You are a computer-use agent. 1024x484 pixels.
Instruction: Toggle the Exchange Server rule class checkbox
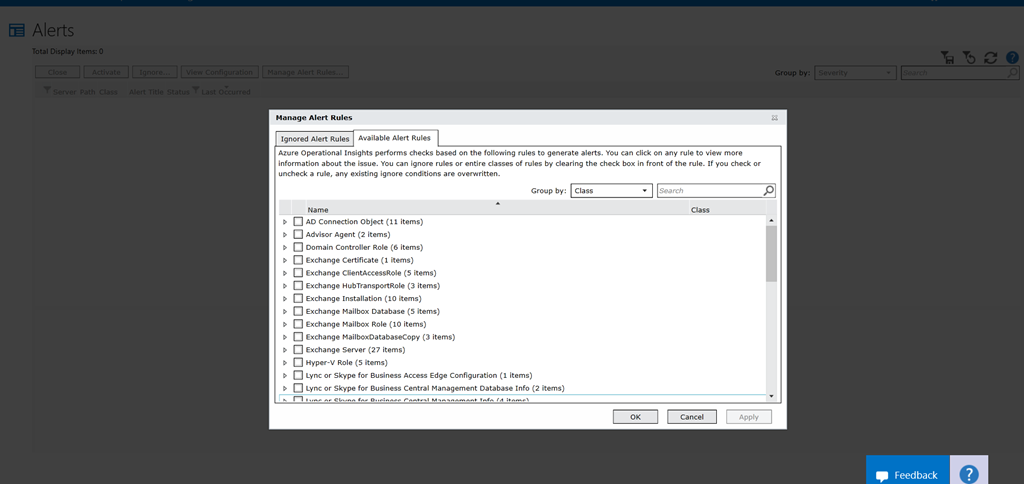point(298,350)
